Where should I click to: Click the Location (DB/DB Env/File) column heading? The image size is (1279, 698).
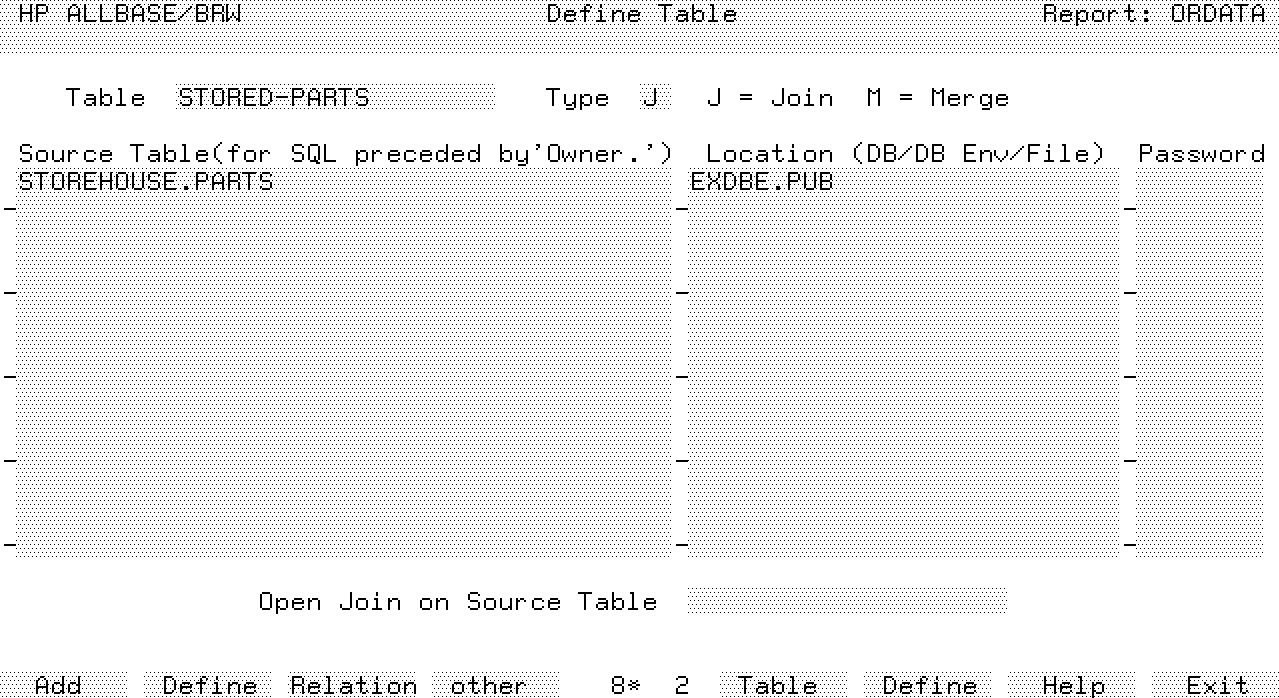(905, 154)
